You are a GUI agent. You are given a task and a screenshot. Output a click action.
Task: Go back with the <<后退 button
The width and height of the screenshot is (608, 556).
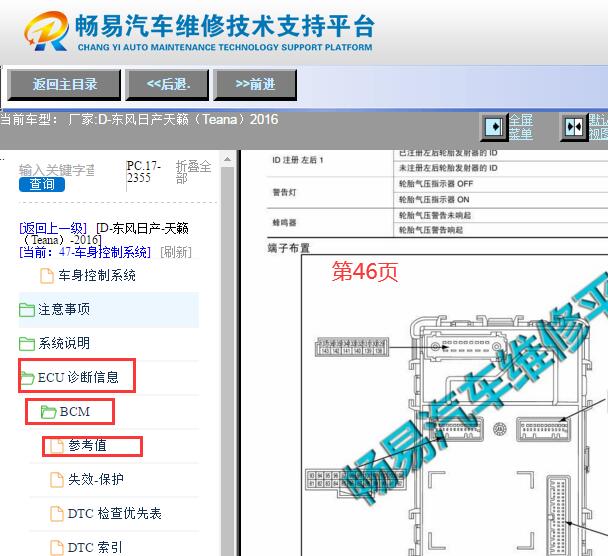coord(168,84)
